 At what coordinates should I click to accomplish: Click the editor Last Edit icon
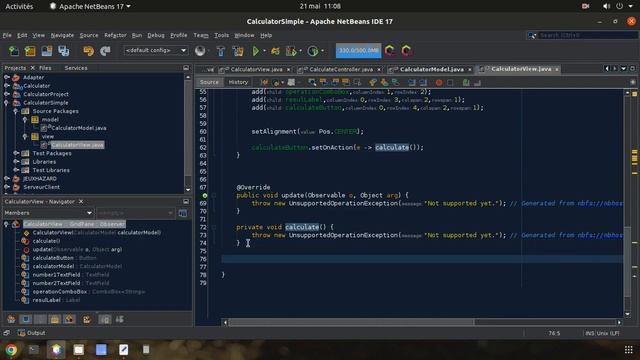264,82
